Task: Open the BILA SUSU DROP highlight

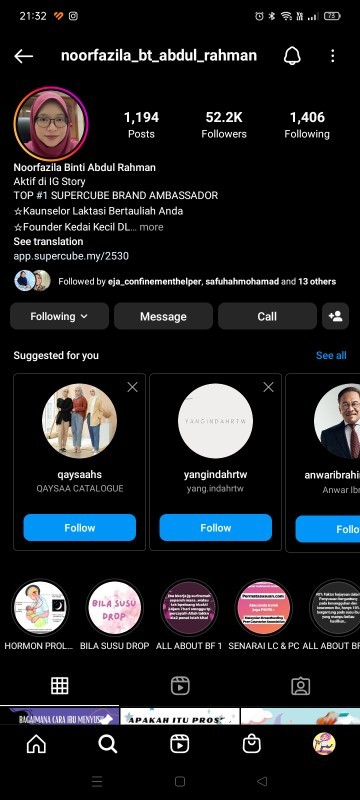Action: pyautogui.click(x=114, y=609)
